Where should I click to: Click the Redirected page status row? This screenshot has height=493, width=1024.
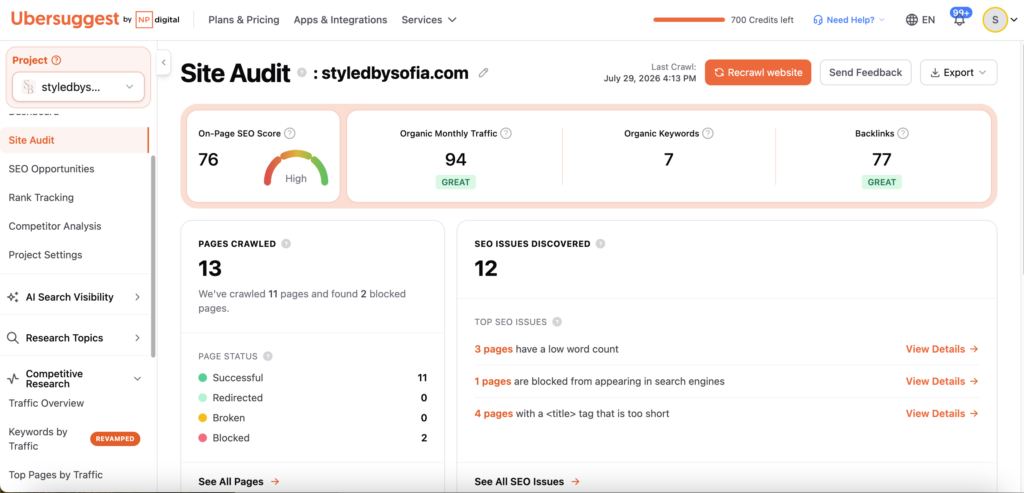313,398
